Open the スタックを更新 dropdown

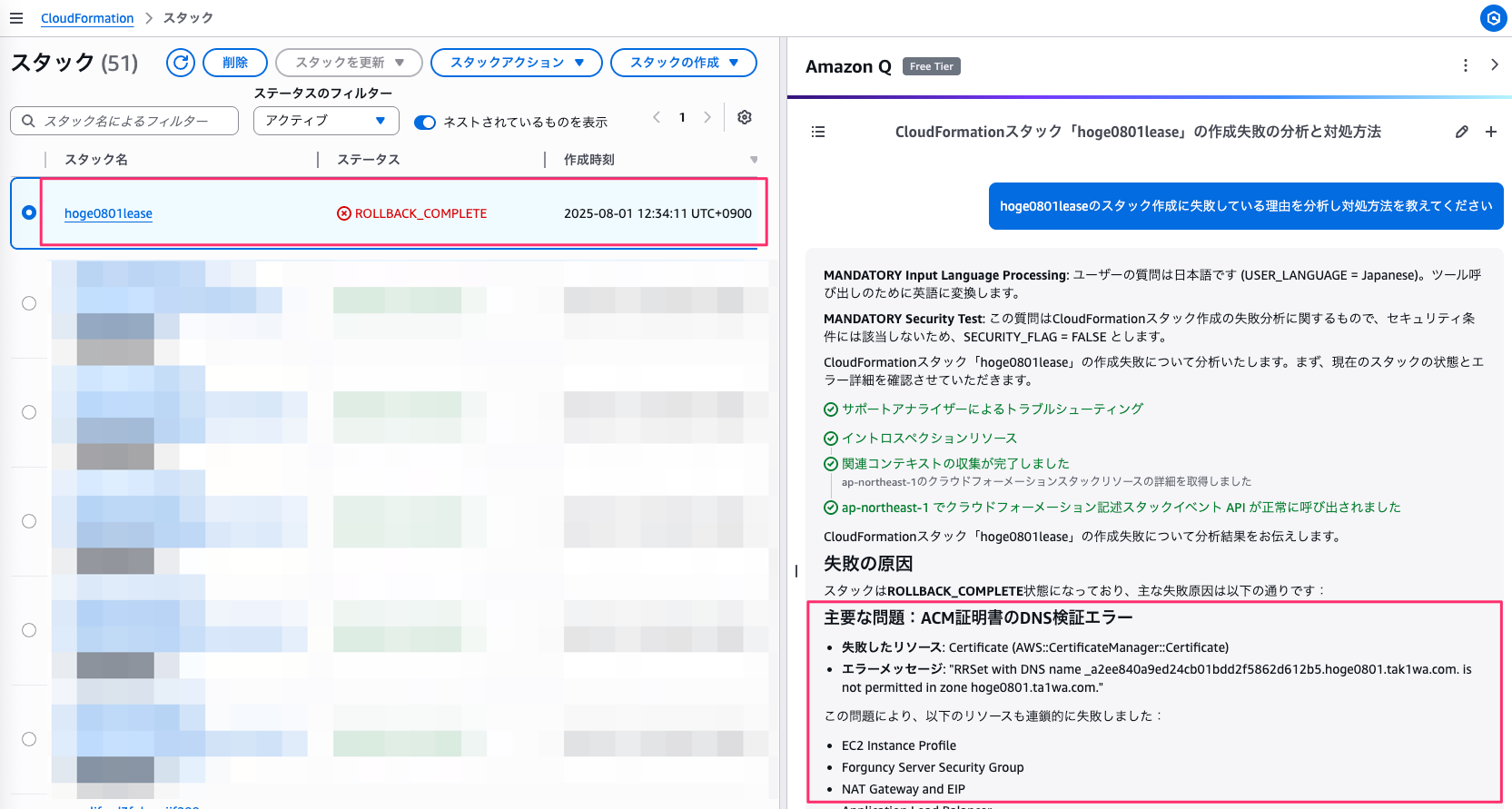[349, 63]
